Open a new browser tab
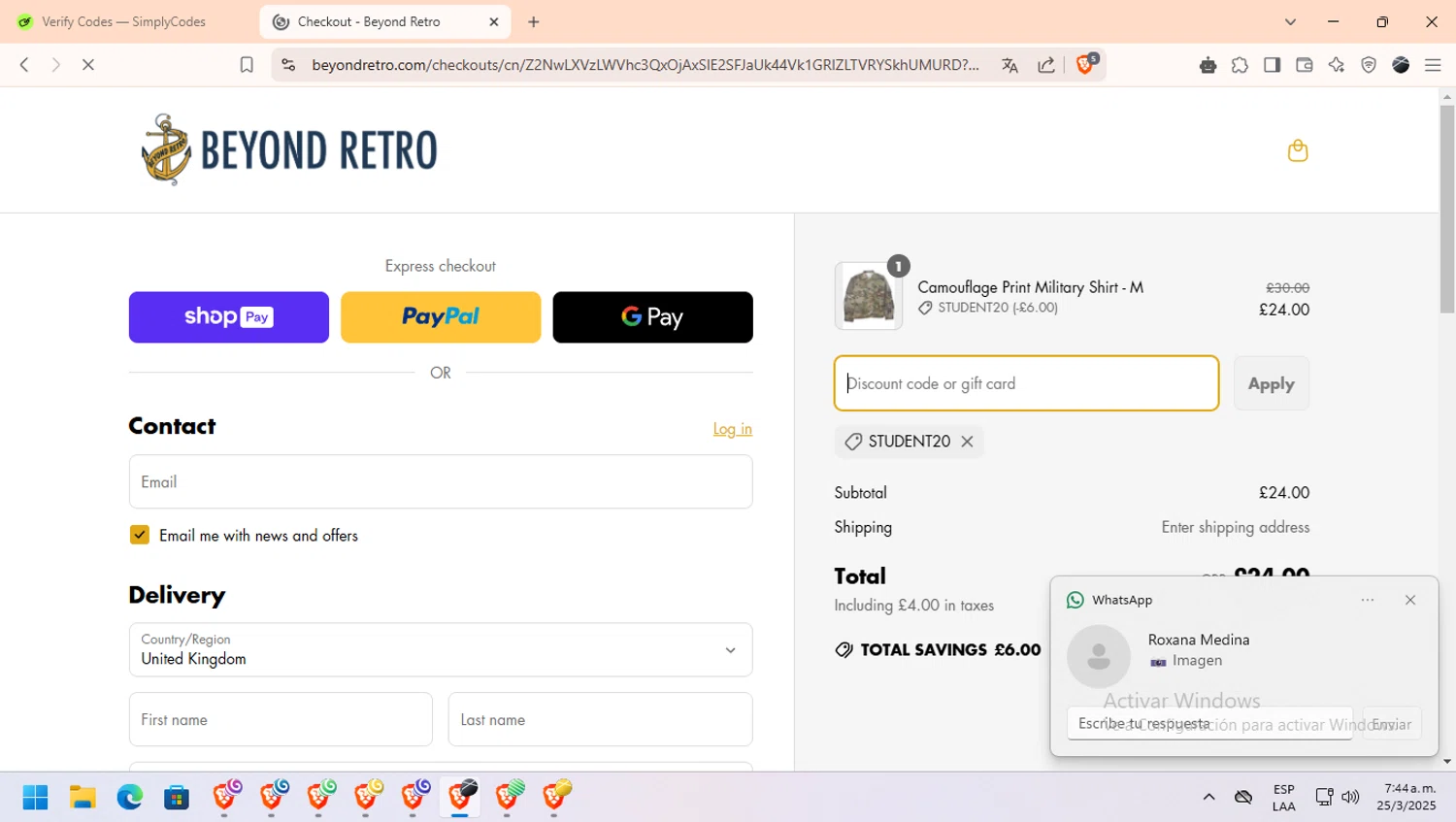Image resolution: width=1456 pixels, height=822 pixels. [533, 21]
